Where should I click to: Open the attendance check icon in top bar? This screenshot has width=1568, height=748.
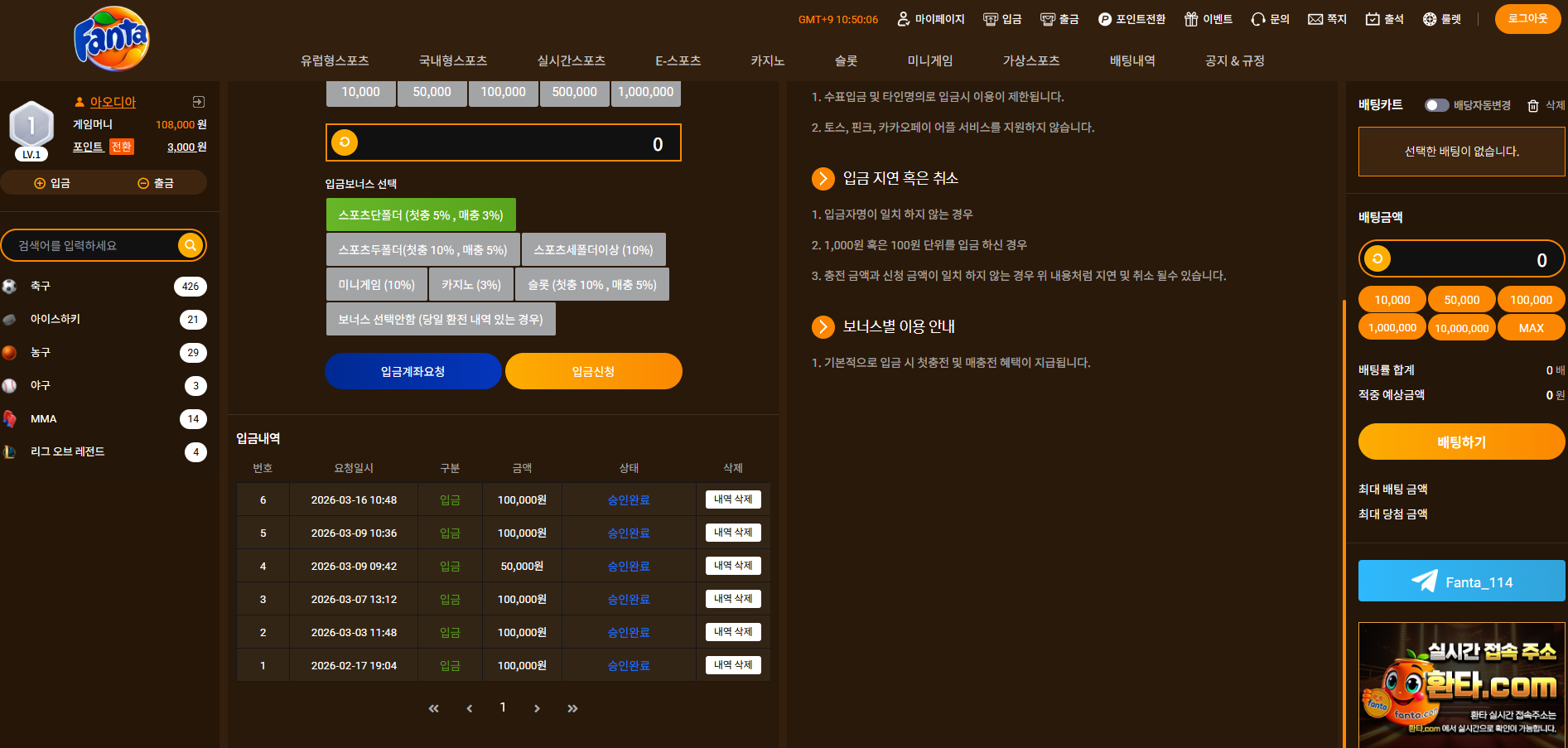pos(1373,19)
